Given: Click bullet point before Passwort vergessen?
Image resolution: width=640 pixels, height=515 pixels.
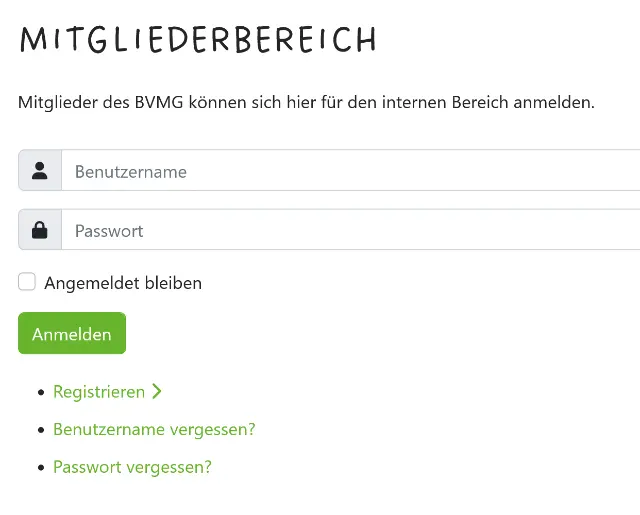Looking at the screenshot, I should pos(41,468).
